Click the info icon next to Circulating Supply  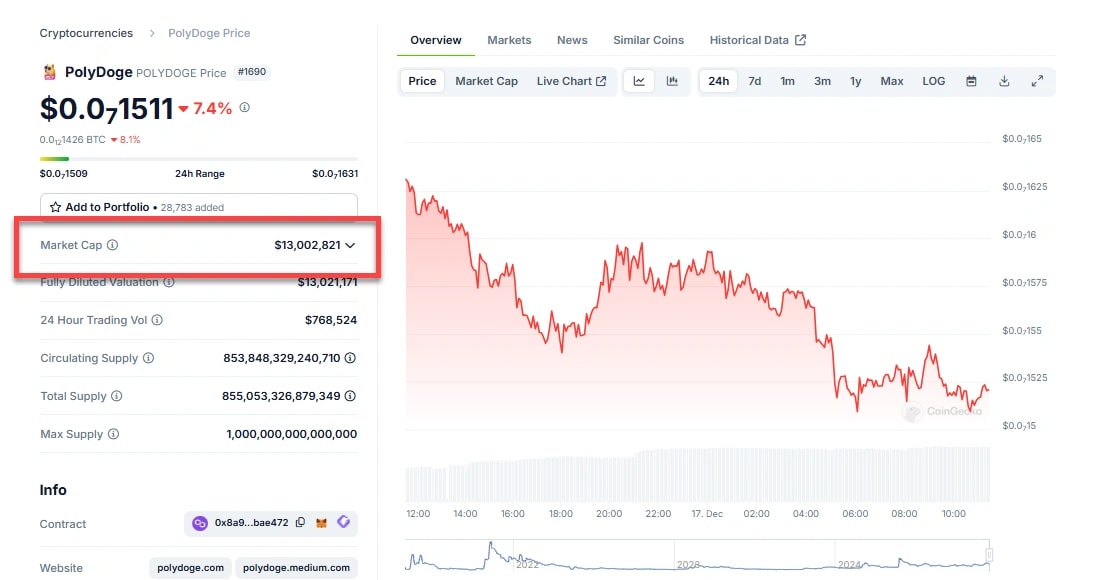[148, 358]
